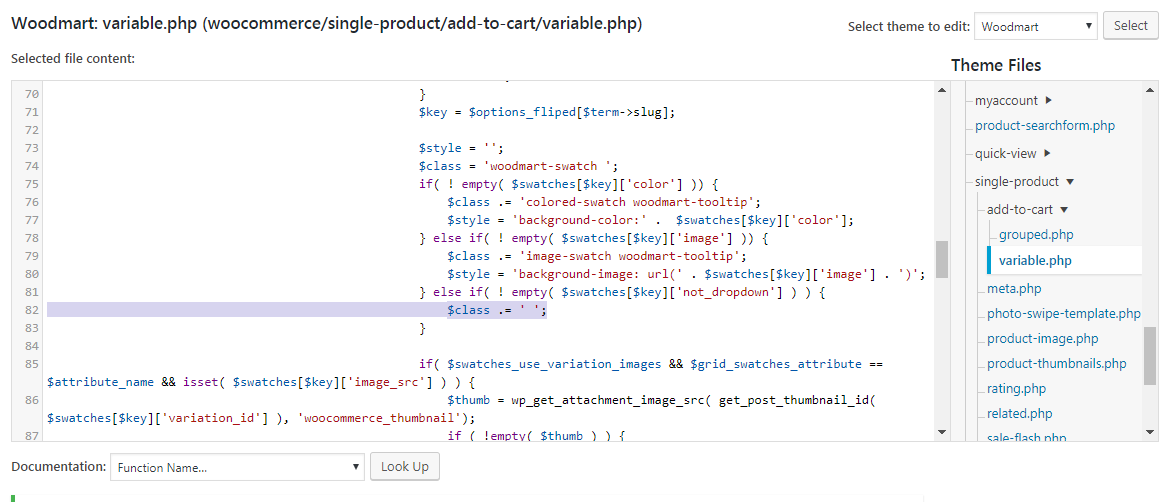
Task: Open rating.php theme file
Action: click(x=1016, y=388)
